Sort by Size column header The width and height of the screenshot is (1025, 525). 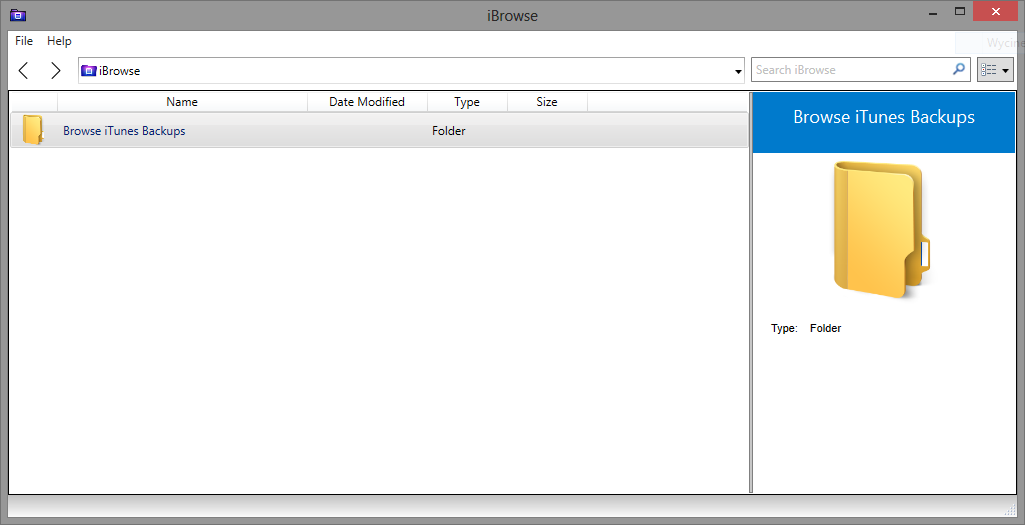547,102
